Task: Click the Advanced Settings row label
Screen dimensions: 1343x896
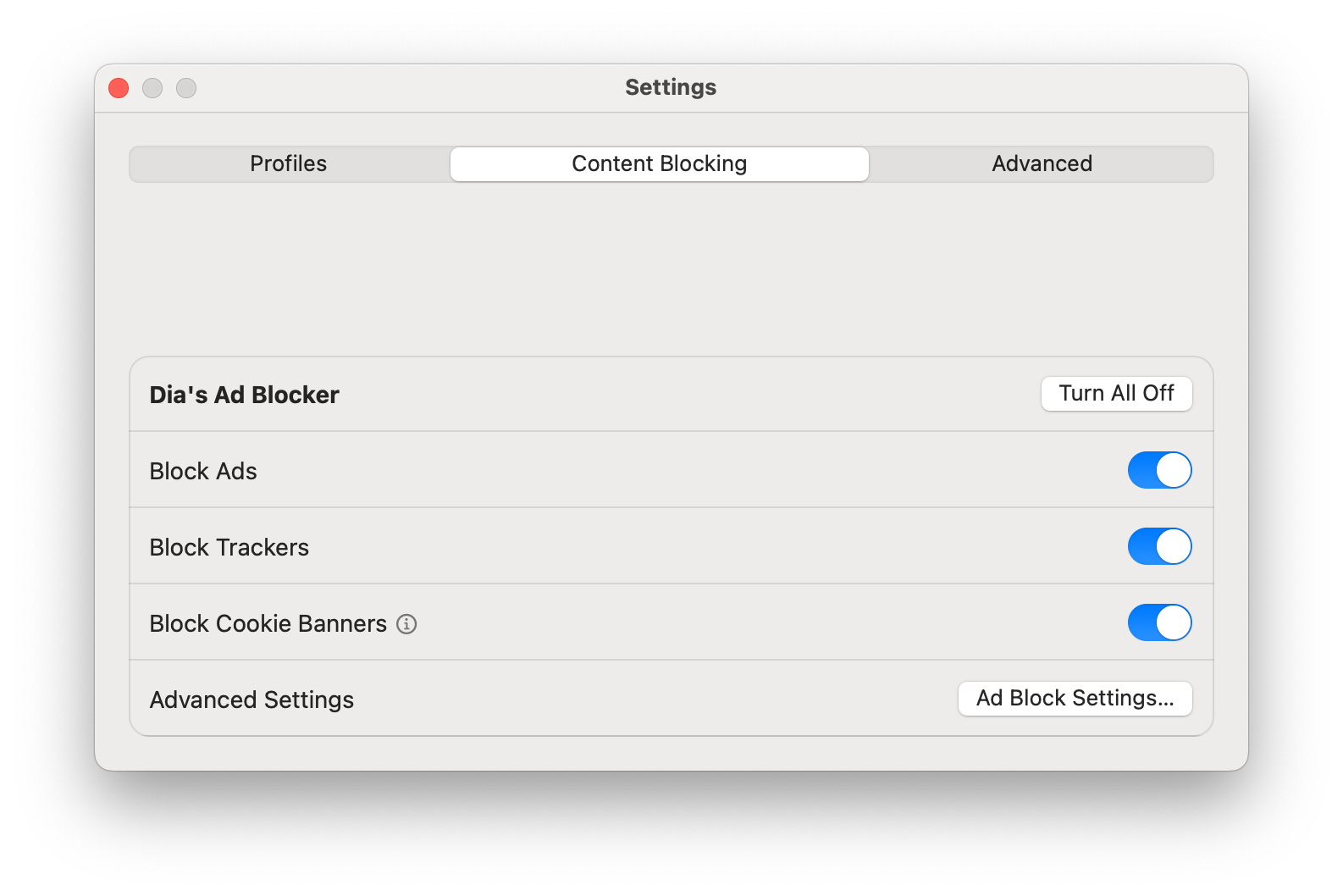Action: pyautogui.click(x=251, y=700)
